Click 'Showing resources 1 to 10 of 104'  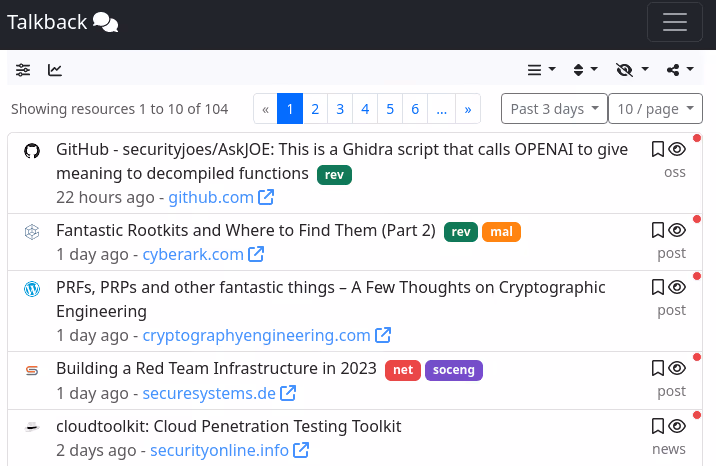(x=120, y=109)
